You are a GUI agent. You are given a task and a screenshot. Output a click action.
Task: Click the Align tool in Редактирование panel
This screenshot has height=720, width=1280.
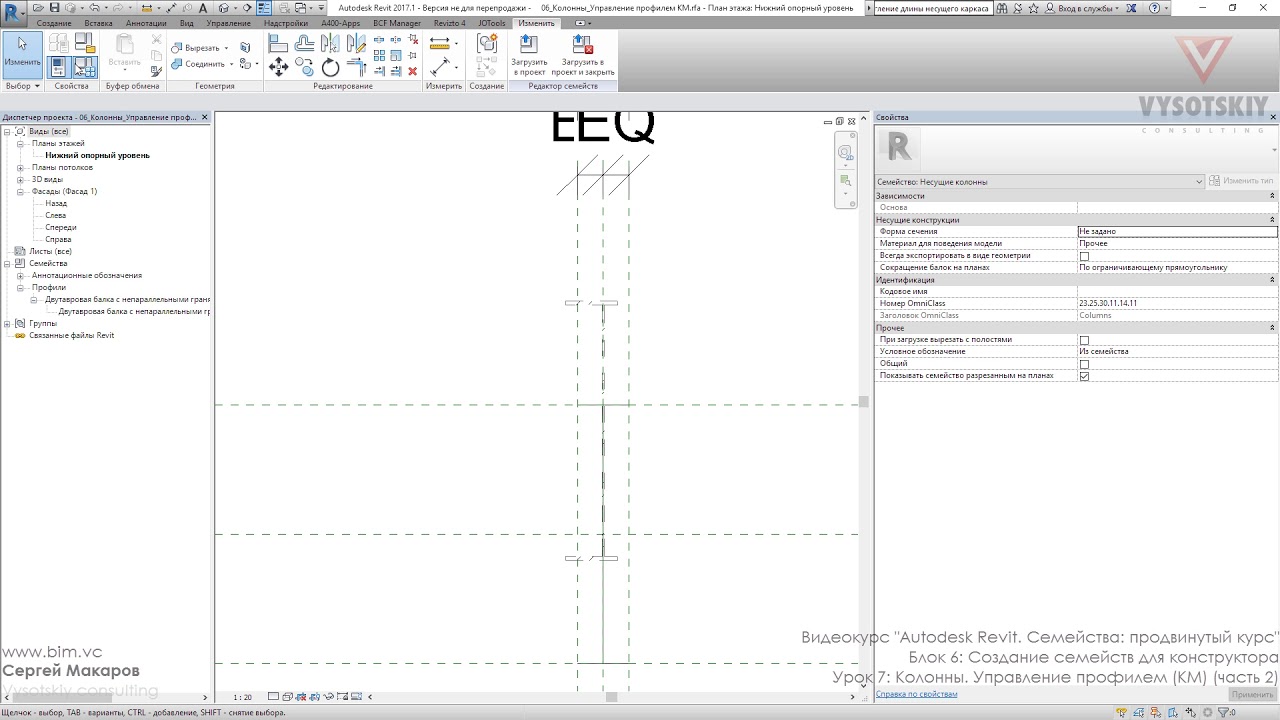pyautogui.click(x=278, y=44)
